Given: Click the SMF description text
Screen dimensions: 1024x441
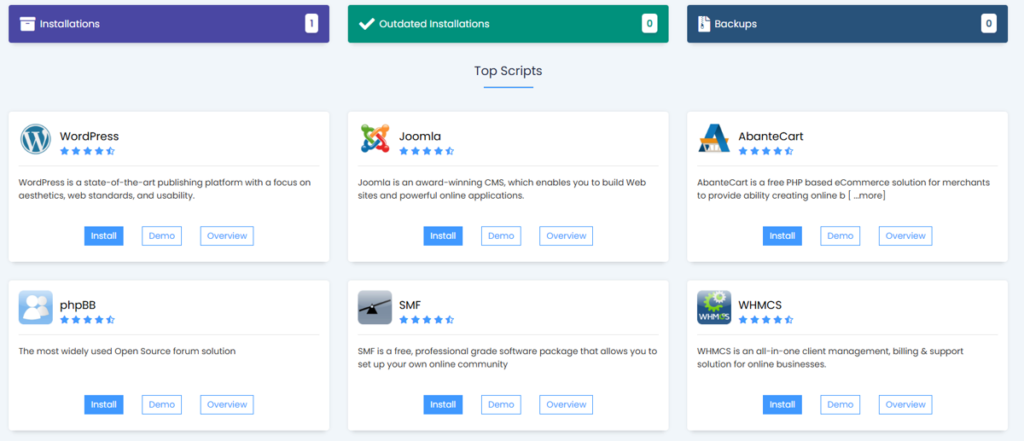Looking at the screenshot, I should tap(507, 358).
